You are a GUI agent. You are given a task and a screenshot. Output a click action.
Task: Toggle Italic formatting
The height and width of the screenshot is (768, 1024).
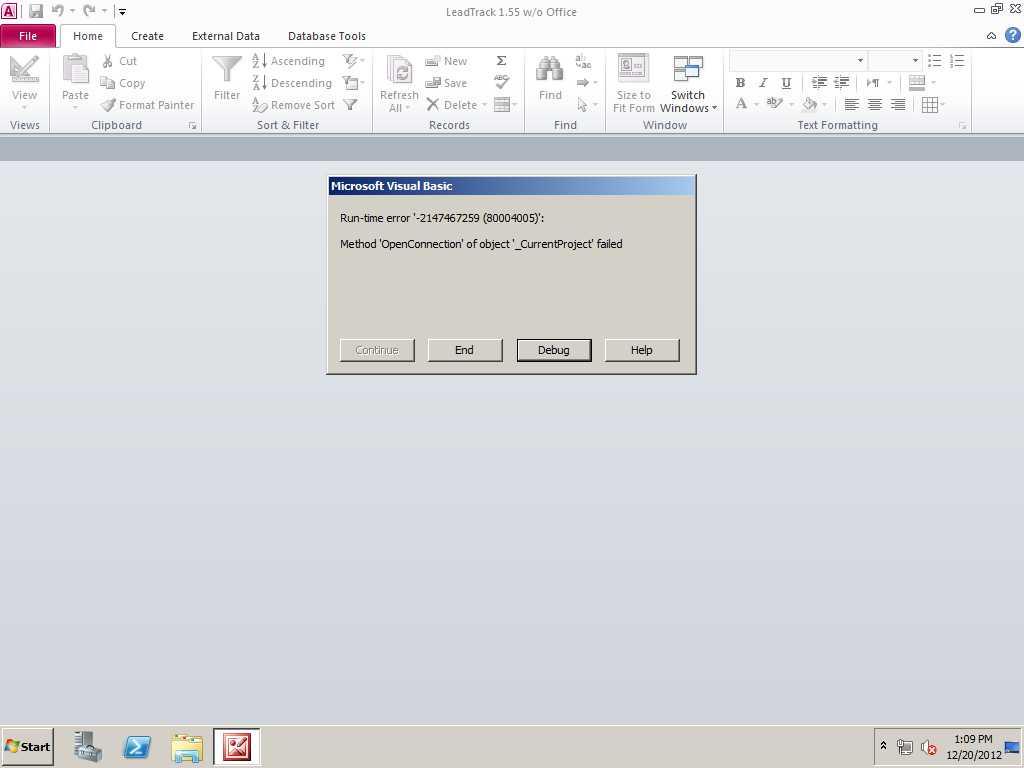(x=763, y=83)
